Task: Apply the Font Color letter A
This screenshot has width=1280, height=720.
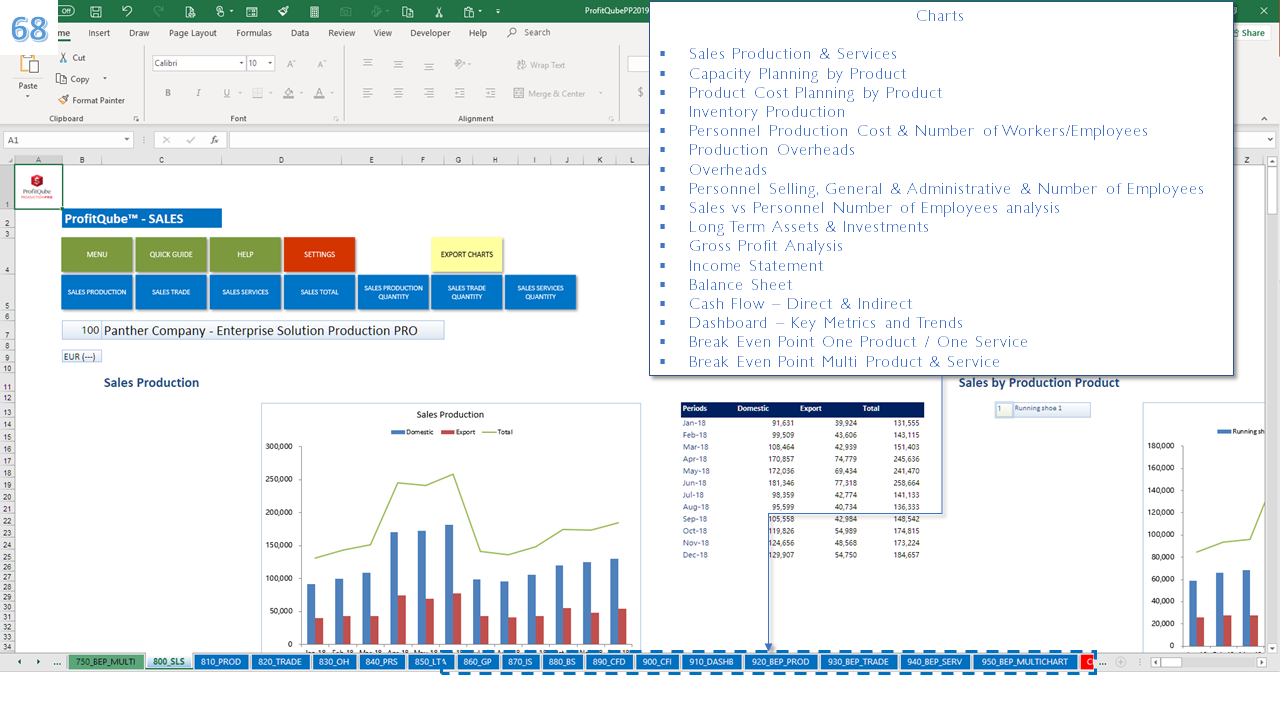Action: 319,93
